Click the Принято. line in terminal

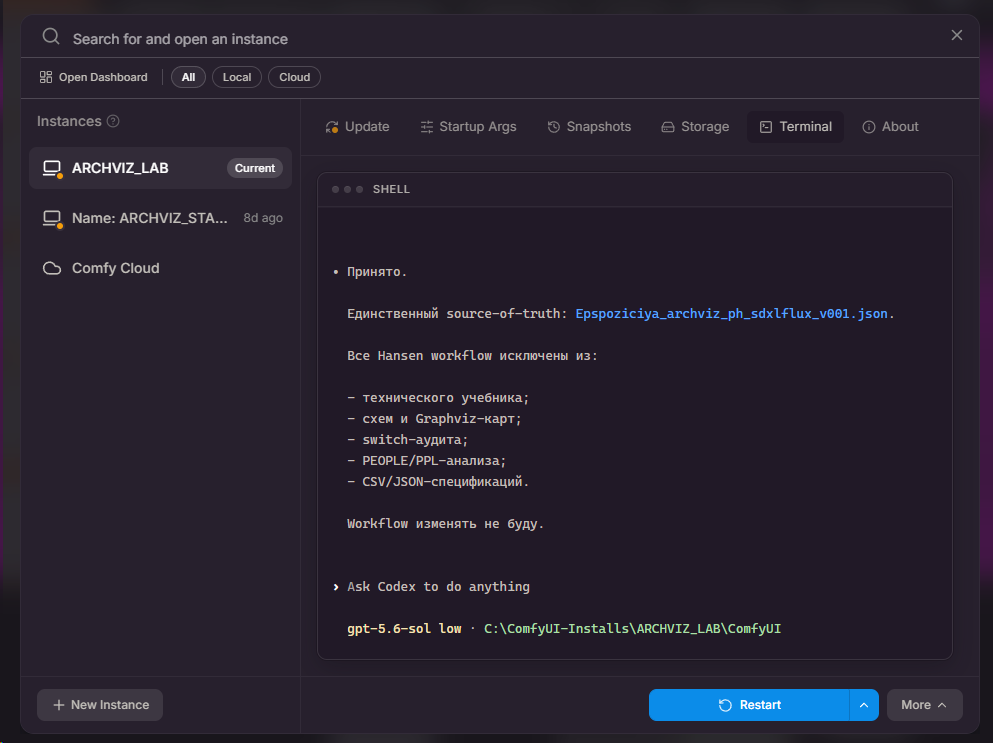click(377, 272)
